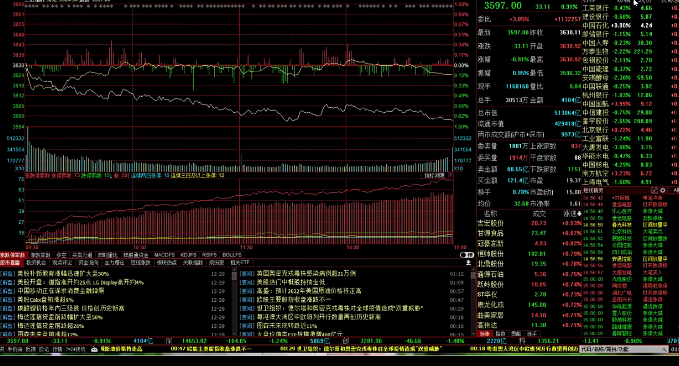Select 康龙化成 row in the ranking list
The height and width of the screenshot is (366, 679).
[x=529, y=304]
